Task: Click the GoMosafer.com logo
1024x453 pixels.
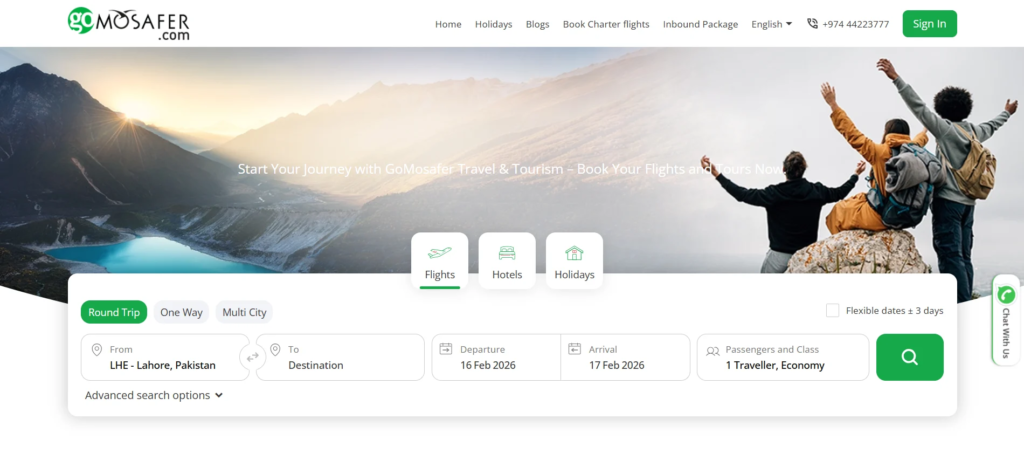Action: [128, 23]
